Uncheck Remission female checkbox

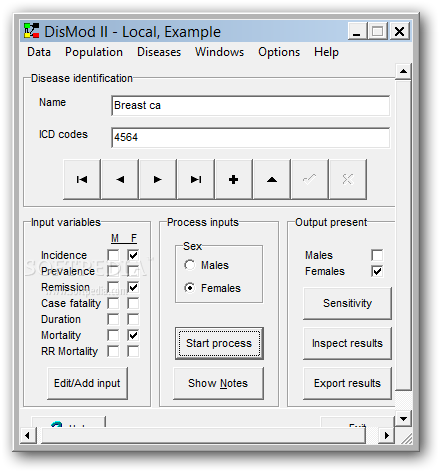133,287
